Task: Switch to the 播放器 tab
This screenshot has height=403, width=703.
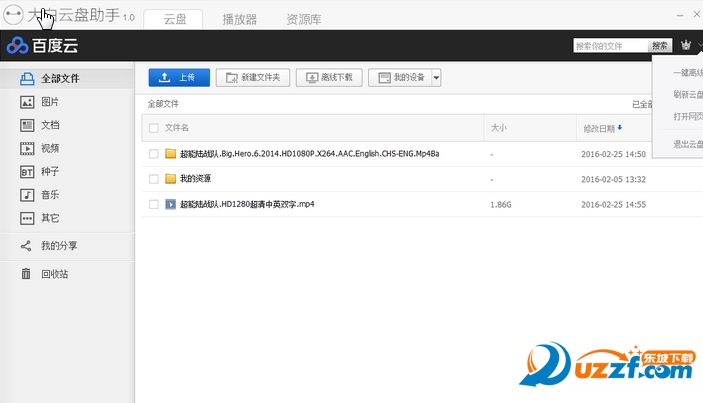Action: point(240,19)
